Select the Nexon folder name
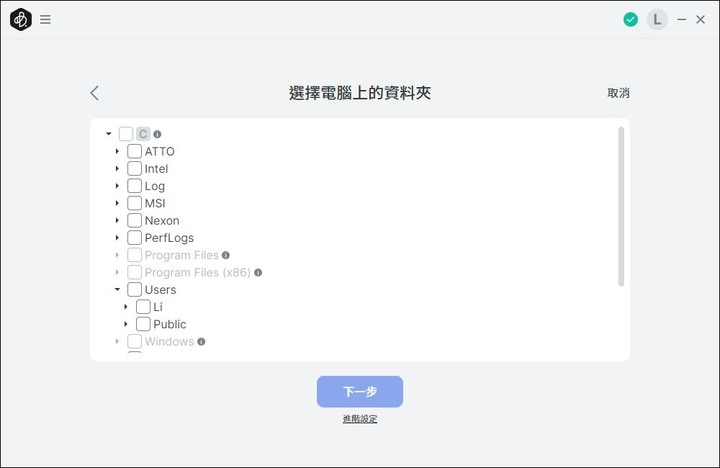Viewport: 720px width, 468px height. point(162,221)
